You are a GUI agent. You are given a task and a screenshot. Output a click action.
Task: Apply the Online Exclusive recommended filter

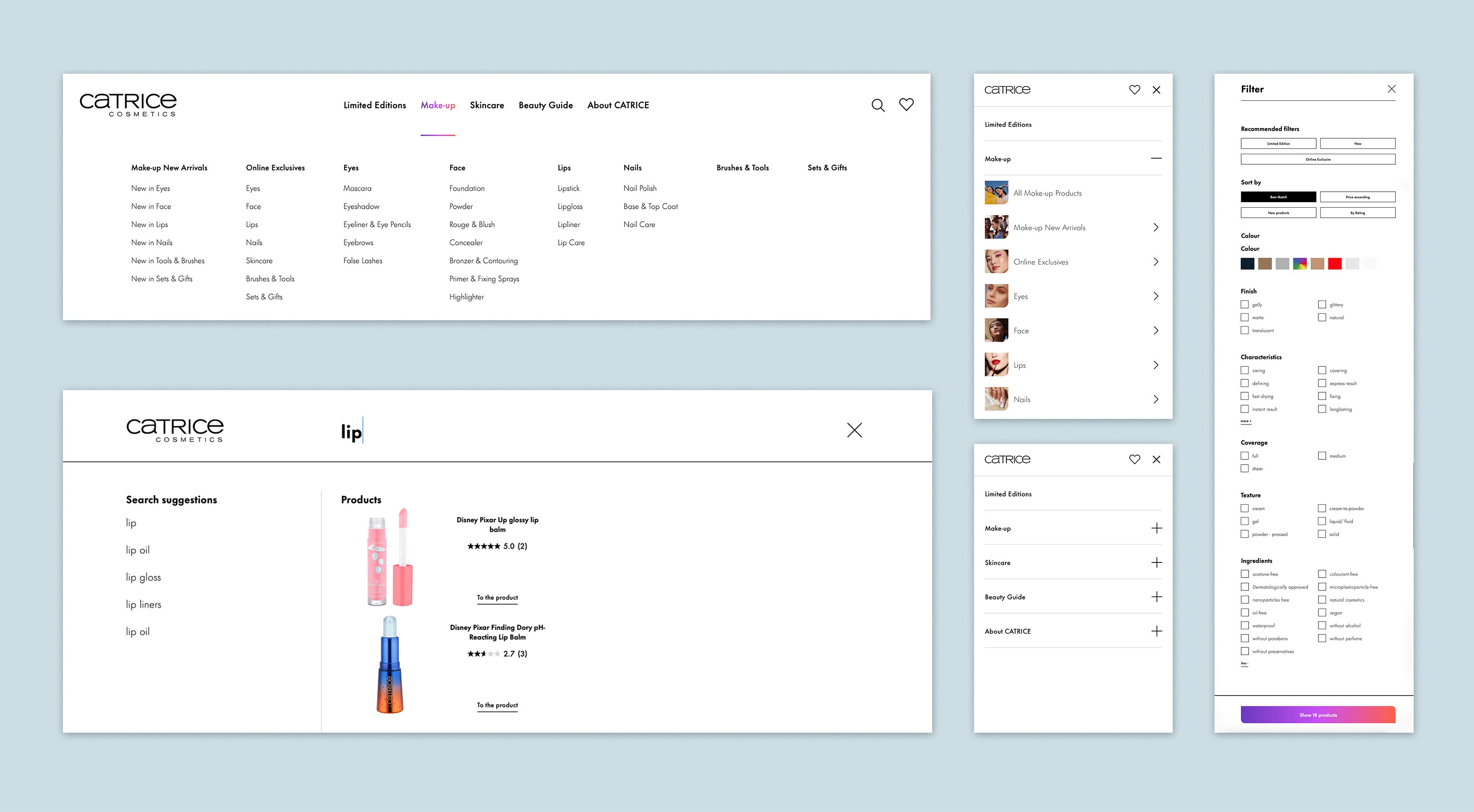point(1318,159)
